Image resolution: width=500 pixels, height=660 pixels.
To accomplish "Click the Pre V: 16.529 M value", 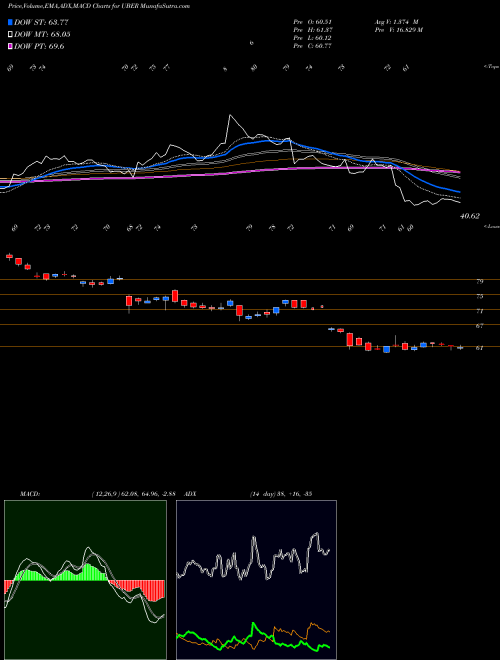I will click(x=398, y=30).
